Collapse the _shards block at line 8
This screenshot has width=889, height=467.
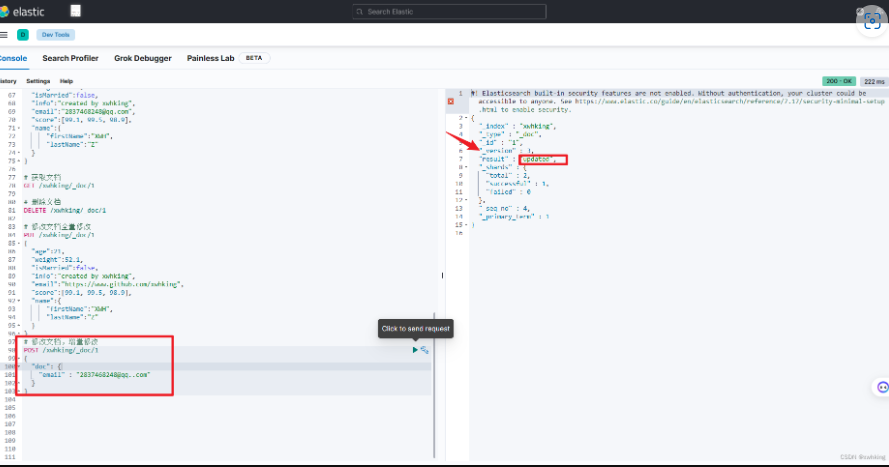[x=466, y=167]
